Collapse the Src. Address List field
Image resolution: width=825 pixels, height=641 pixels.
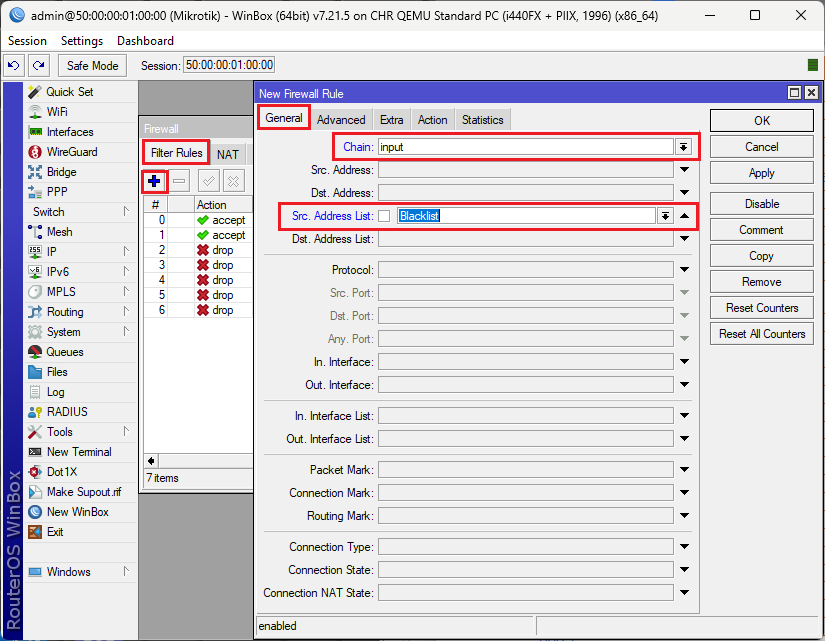(685, 216)
